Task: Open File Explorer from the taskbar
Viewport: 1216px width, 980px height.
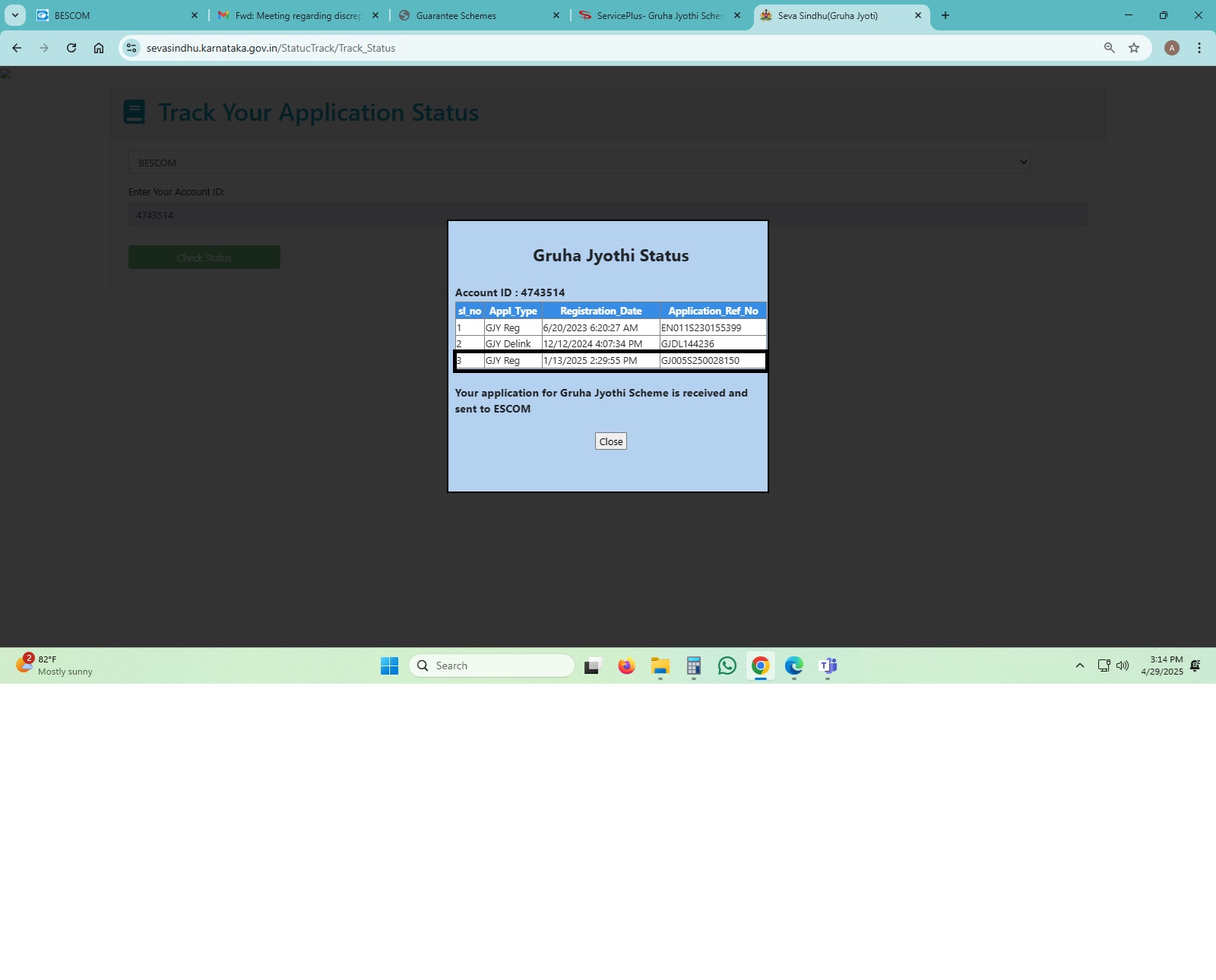Action: click(x=660, y=666)
